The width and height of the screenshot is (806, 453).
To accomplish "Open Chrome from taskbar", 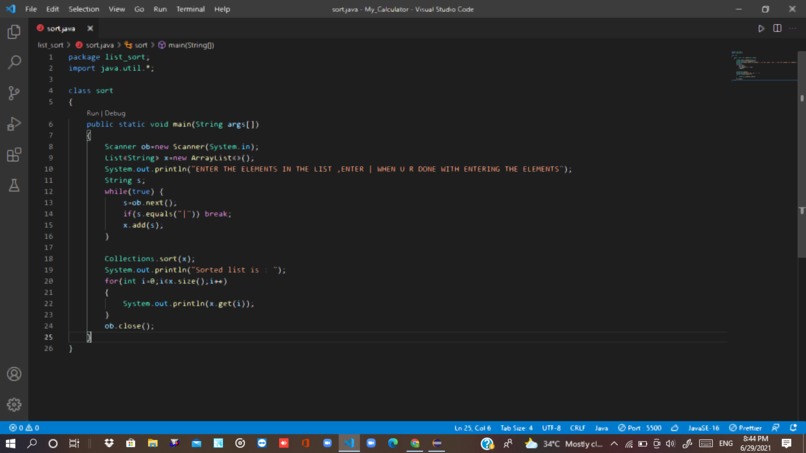I will coord(415,443).
